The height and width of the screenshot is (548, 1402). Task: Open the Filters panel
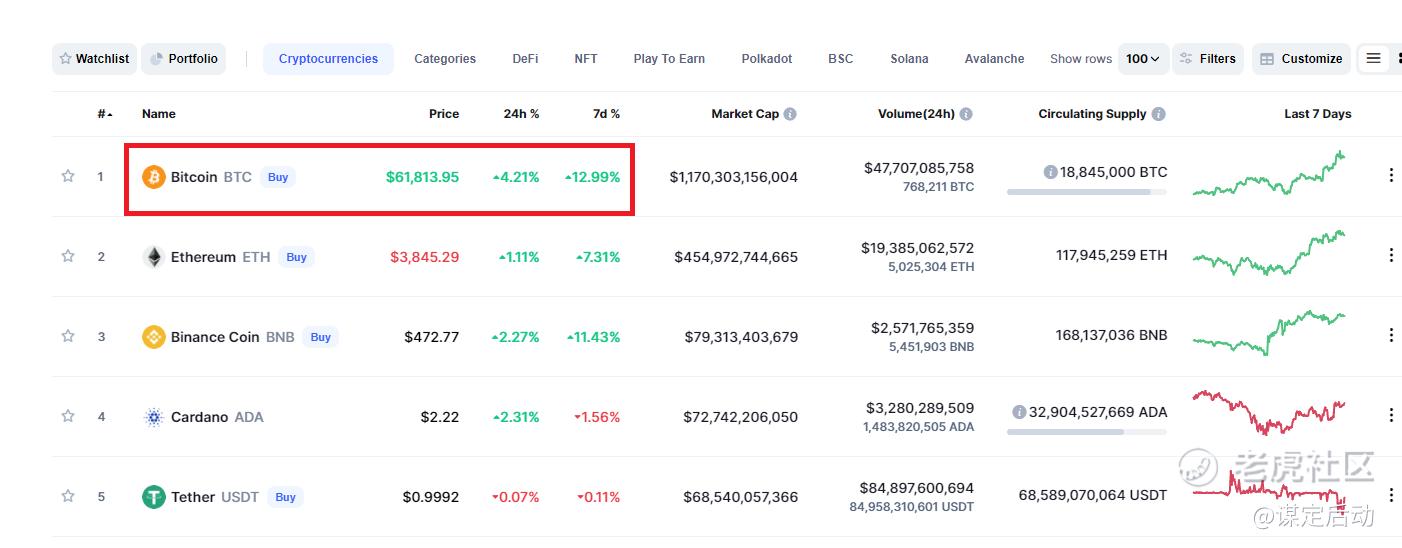(x=1207, y=59)
